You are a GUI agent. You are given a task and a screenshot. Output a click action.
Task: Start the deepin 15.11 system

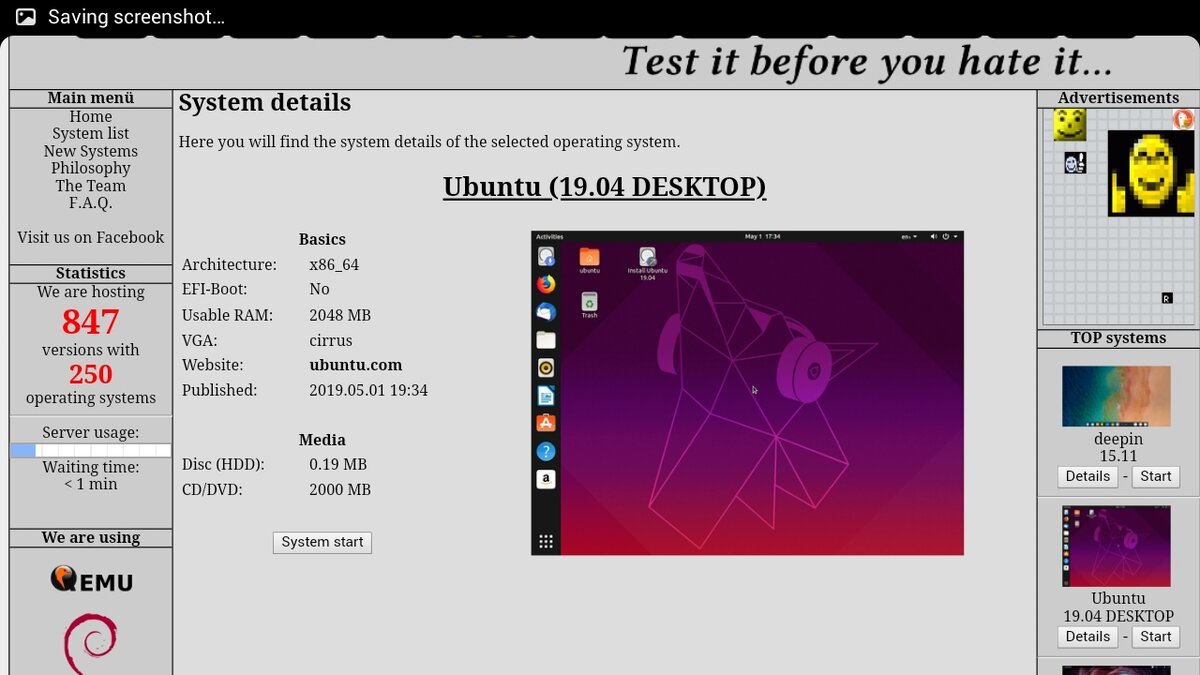[1156, 476]
